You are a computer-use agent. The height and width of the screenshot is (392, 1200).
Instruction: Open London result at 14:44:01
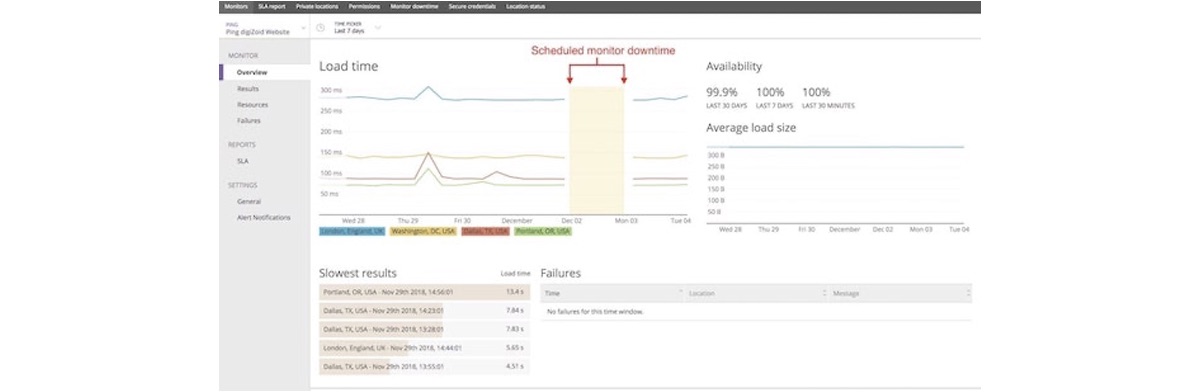[x=425, y=348]
